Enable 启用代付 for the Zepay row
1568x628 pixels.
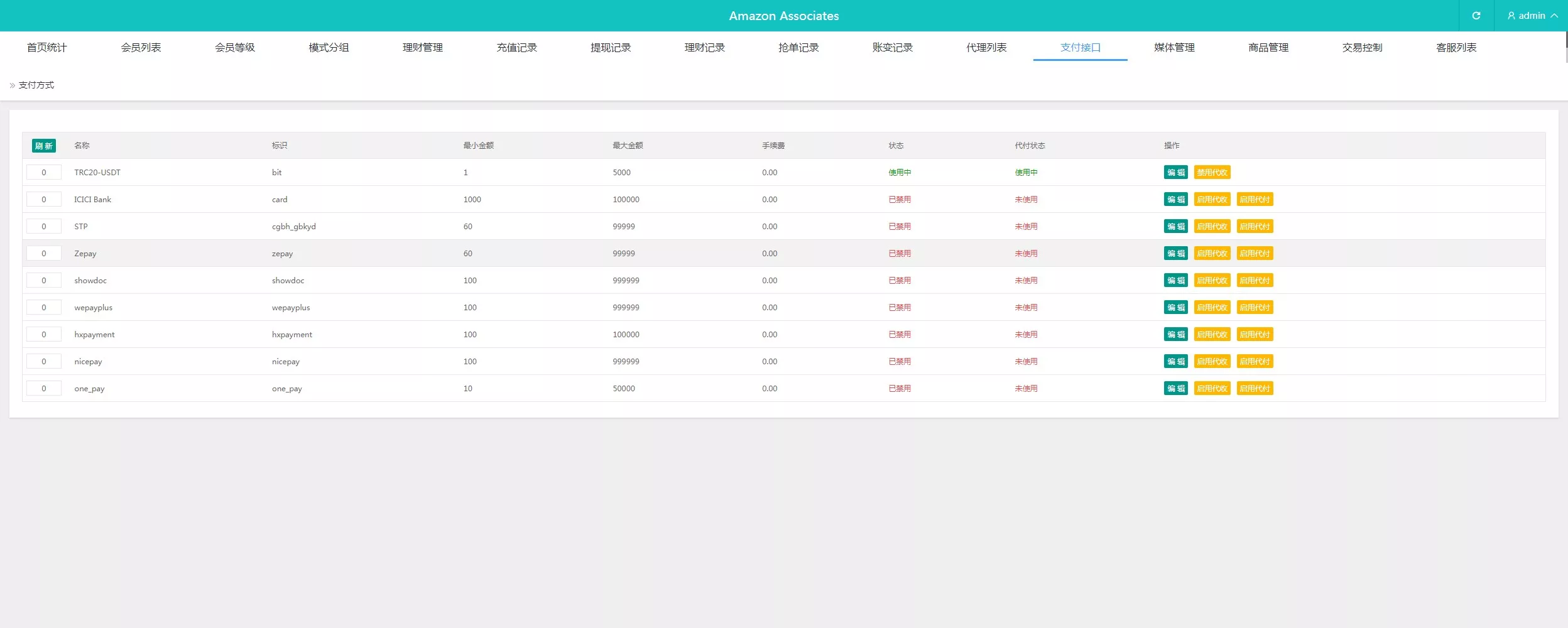[1254, 254]
